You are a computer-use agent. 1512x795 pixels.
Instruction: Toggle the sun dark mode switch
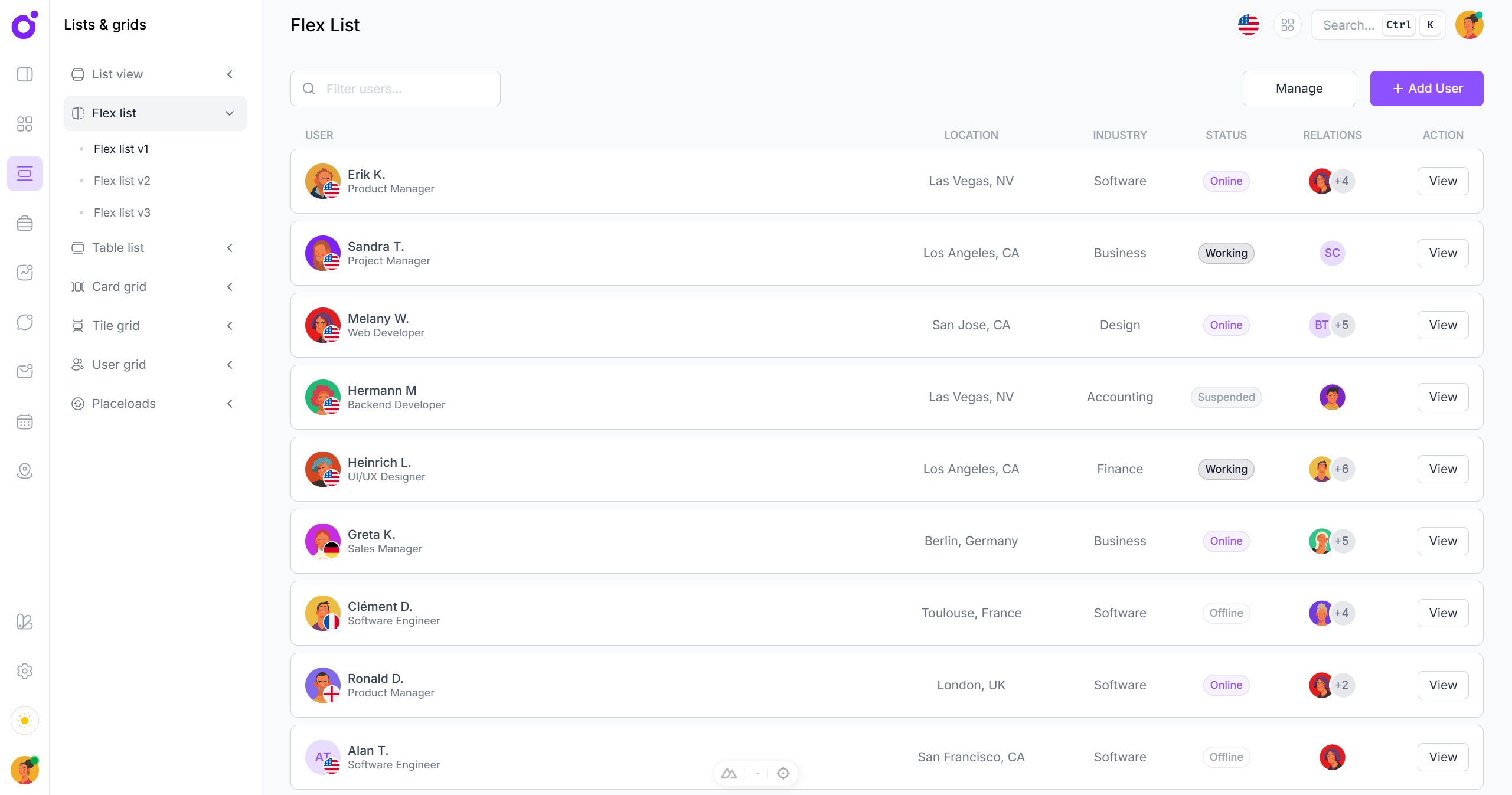pos(25,721)
